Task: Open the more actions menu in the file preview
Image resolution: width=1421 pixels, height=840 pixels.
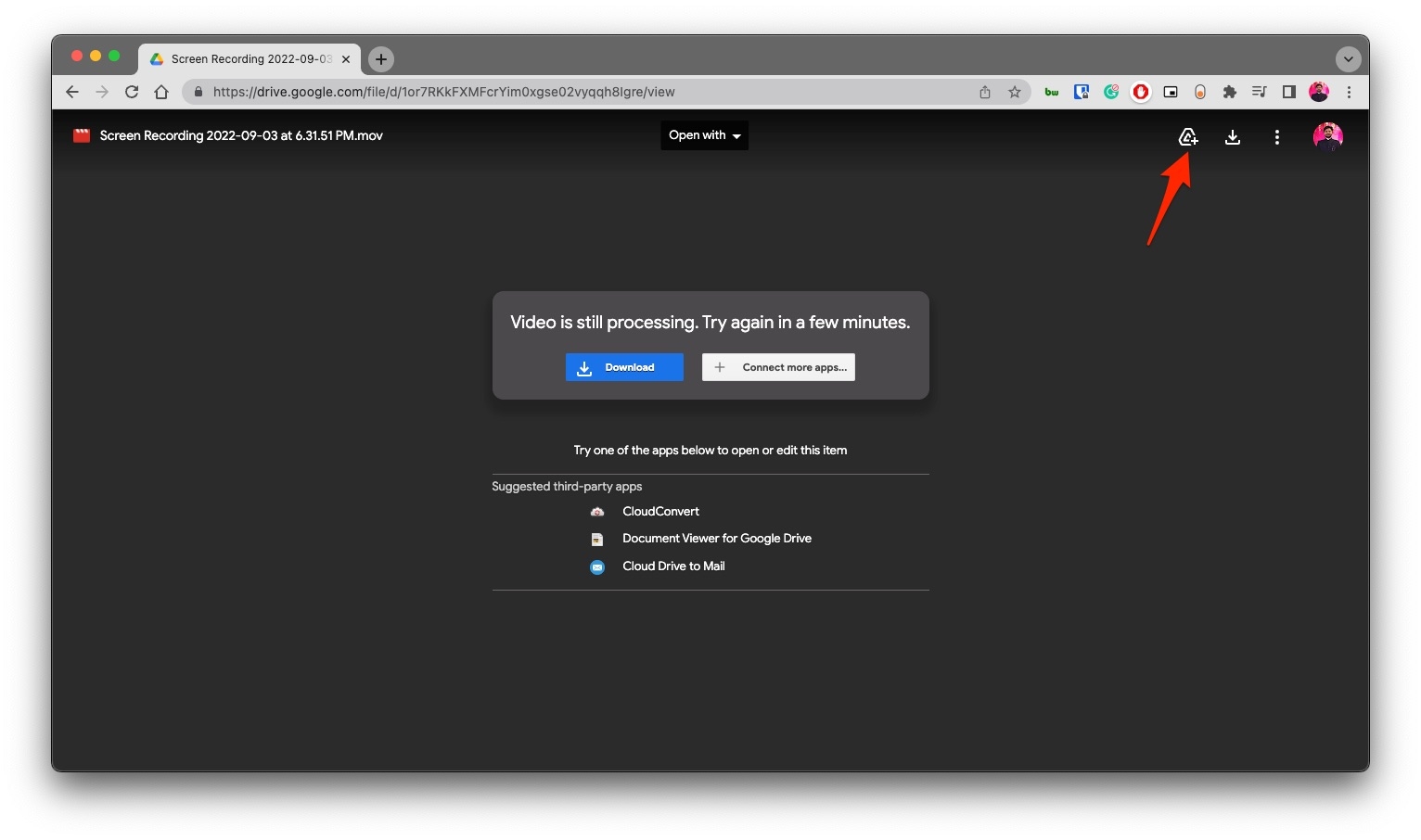Action: pos(1276,136)
